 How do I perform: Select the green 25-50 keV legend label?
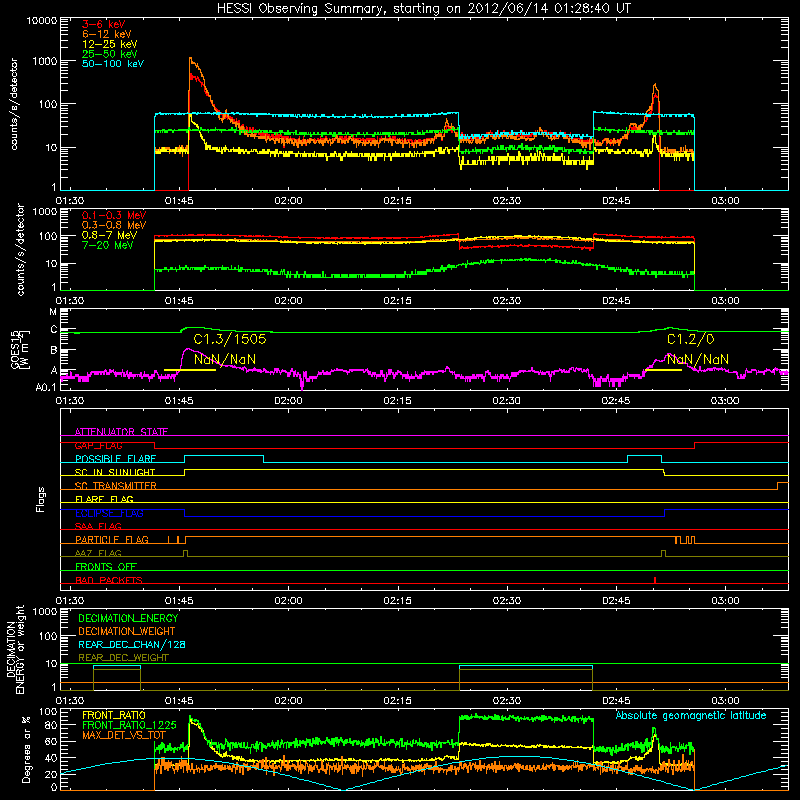tap(110, 54)
